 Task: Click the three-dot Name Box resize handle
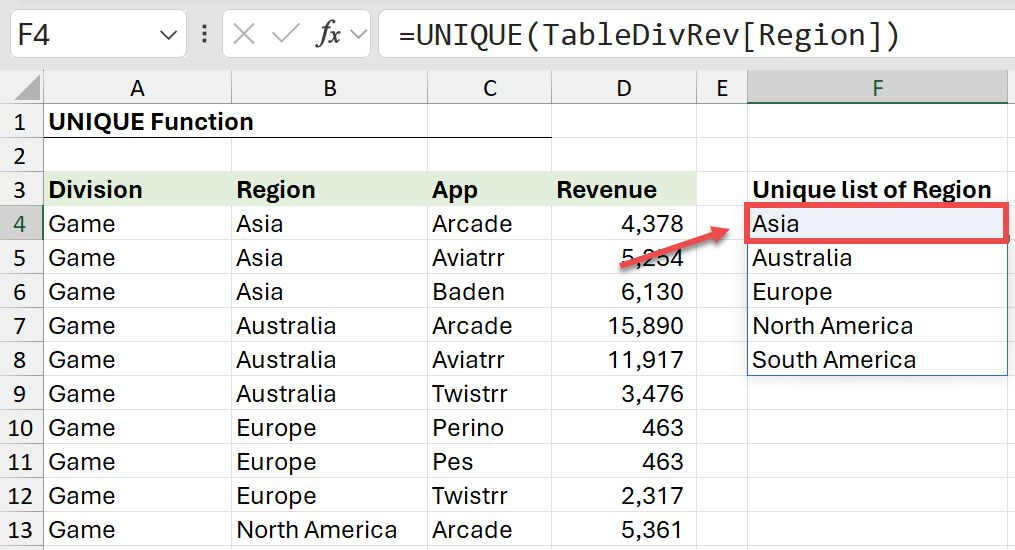point(204,35)
